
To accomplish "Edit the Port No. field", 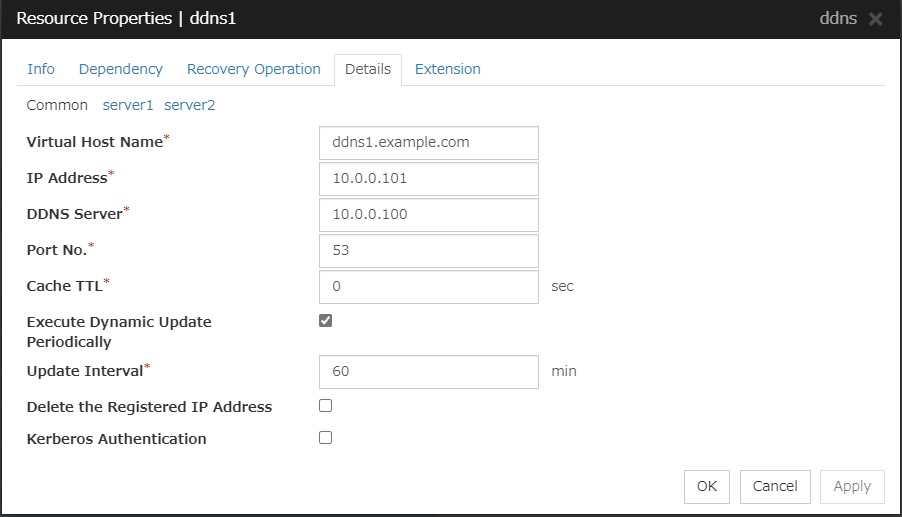I will tap(428, 250).
